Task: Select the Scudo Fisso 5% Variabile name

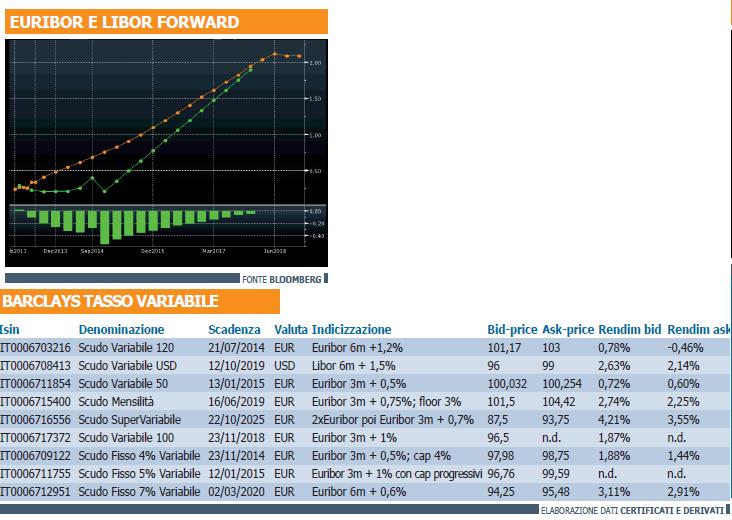Action: [139, 474]
